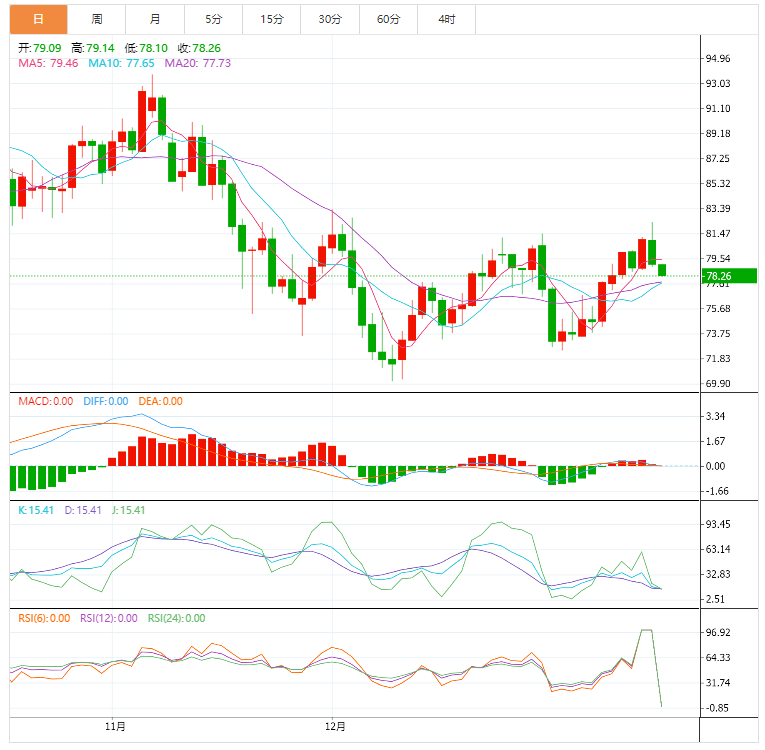Click the MA10: 77.65 indicator label
The width and height of the screenshot is (765, 750).
coord(121,63)
